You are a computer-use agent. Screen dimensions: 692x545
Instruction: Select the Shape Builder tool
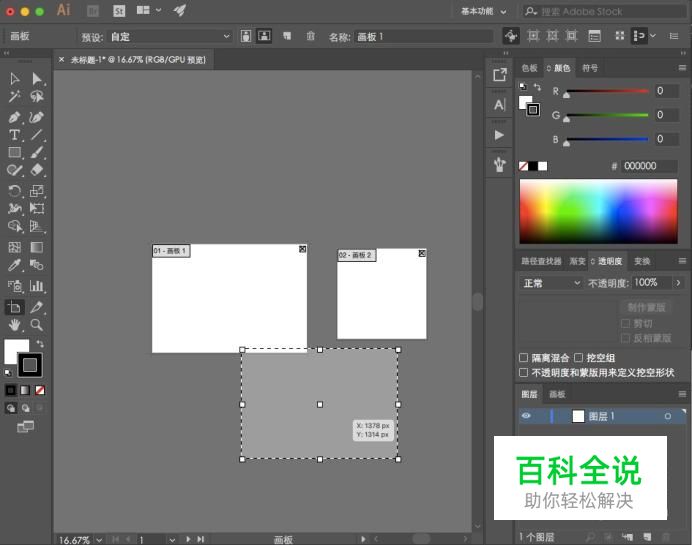pyautogui.click(x=14, y=226)
